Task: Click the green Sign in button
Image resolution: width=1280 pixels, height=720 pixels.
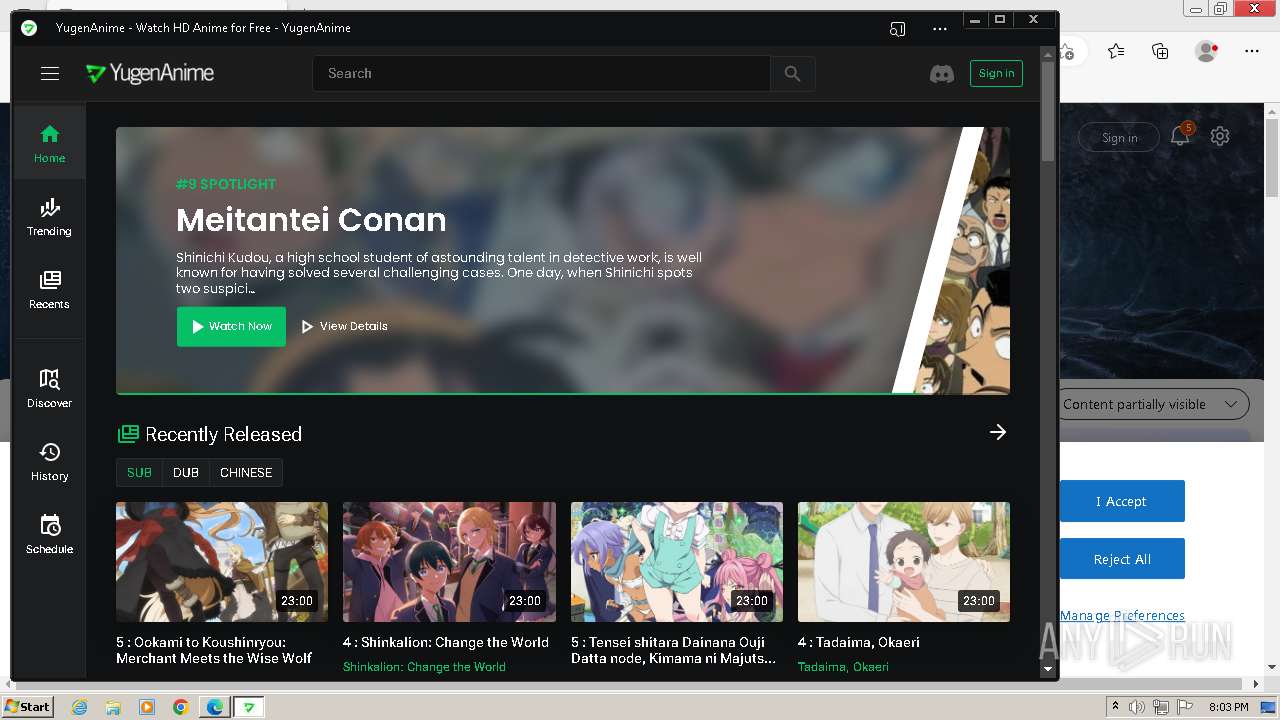Action: coord(996,73)
